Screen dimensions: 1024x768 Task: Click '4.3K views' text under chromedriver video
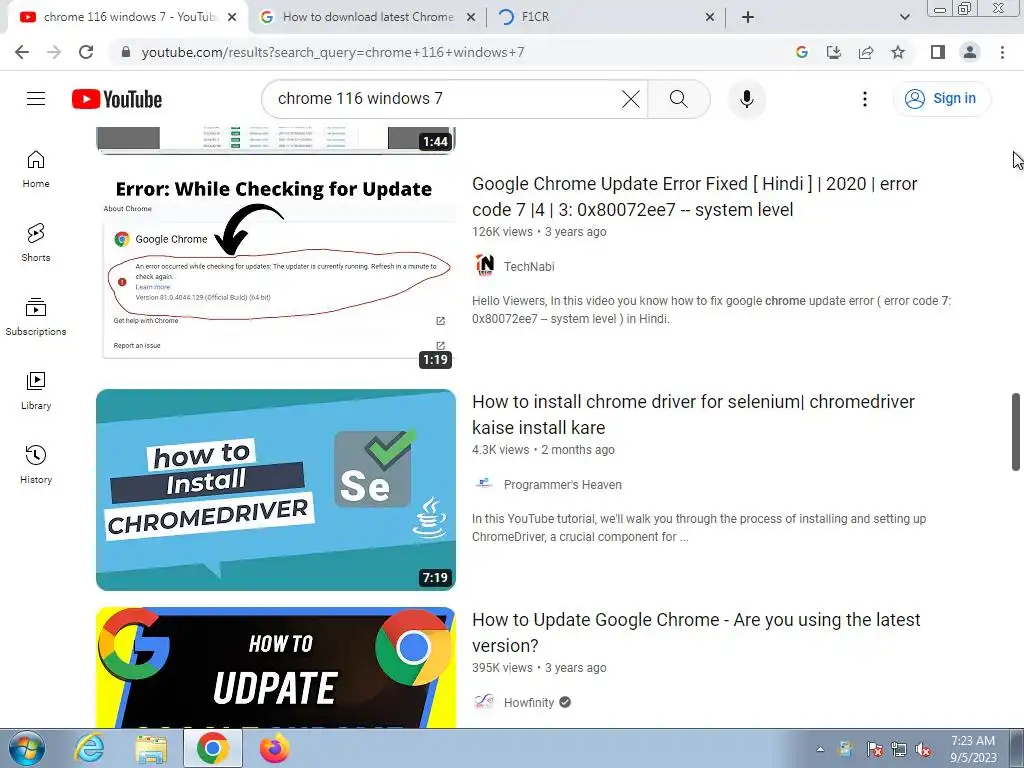coord(500,450)
